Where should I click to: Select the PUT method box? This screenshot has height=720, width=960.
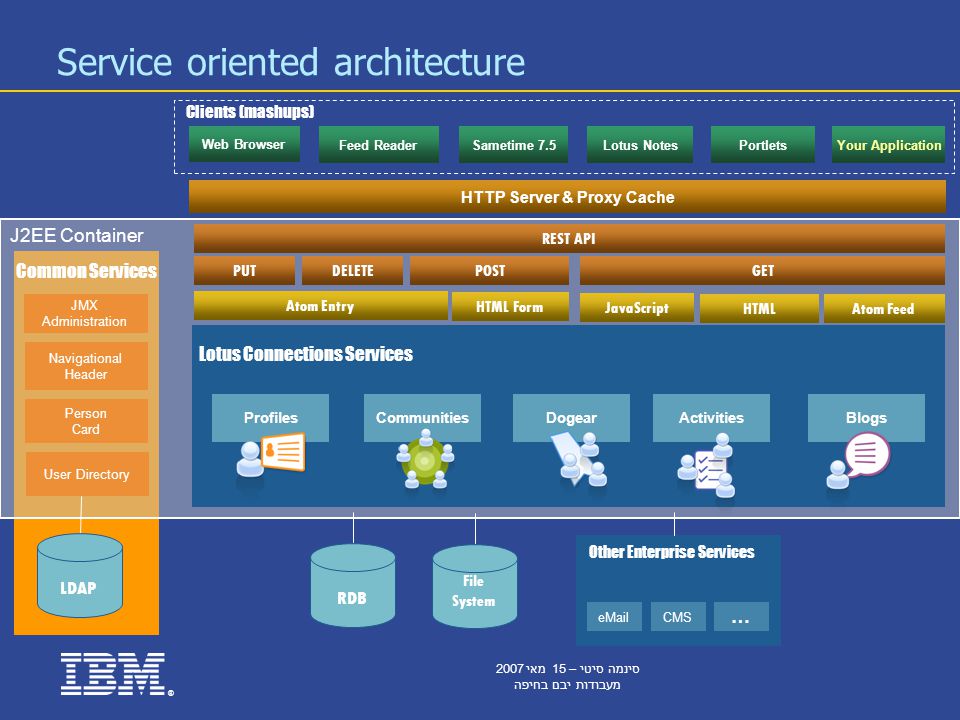pyautogui.click(x=244, y=271)
